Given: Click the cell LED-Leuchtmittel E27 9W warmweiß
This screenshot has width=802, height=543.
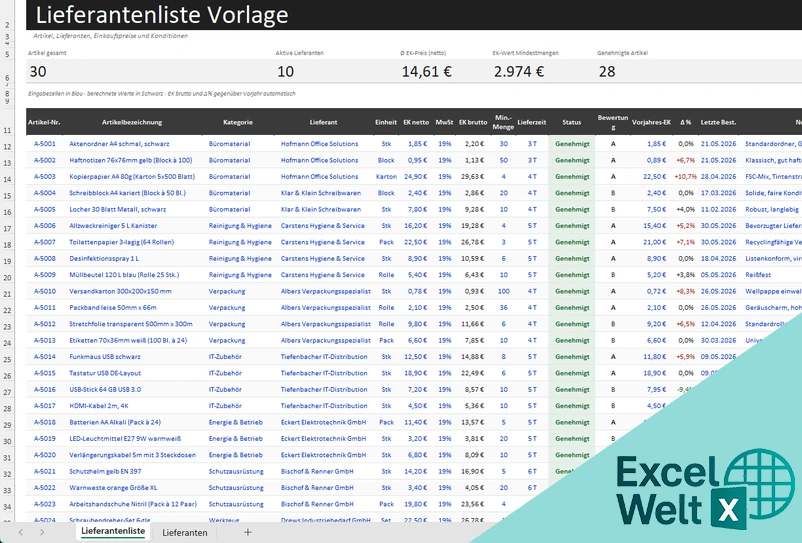Looking at the screenshot, I should coord(125,438).
